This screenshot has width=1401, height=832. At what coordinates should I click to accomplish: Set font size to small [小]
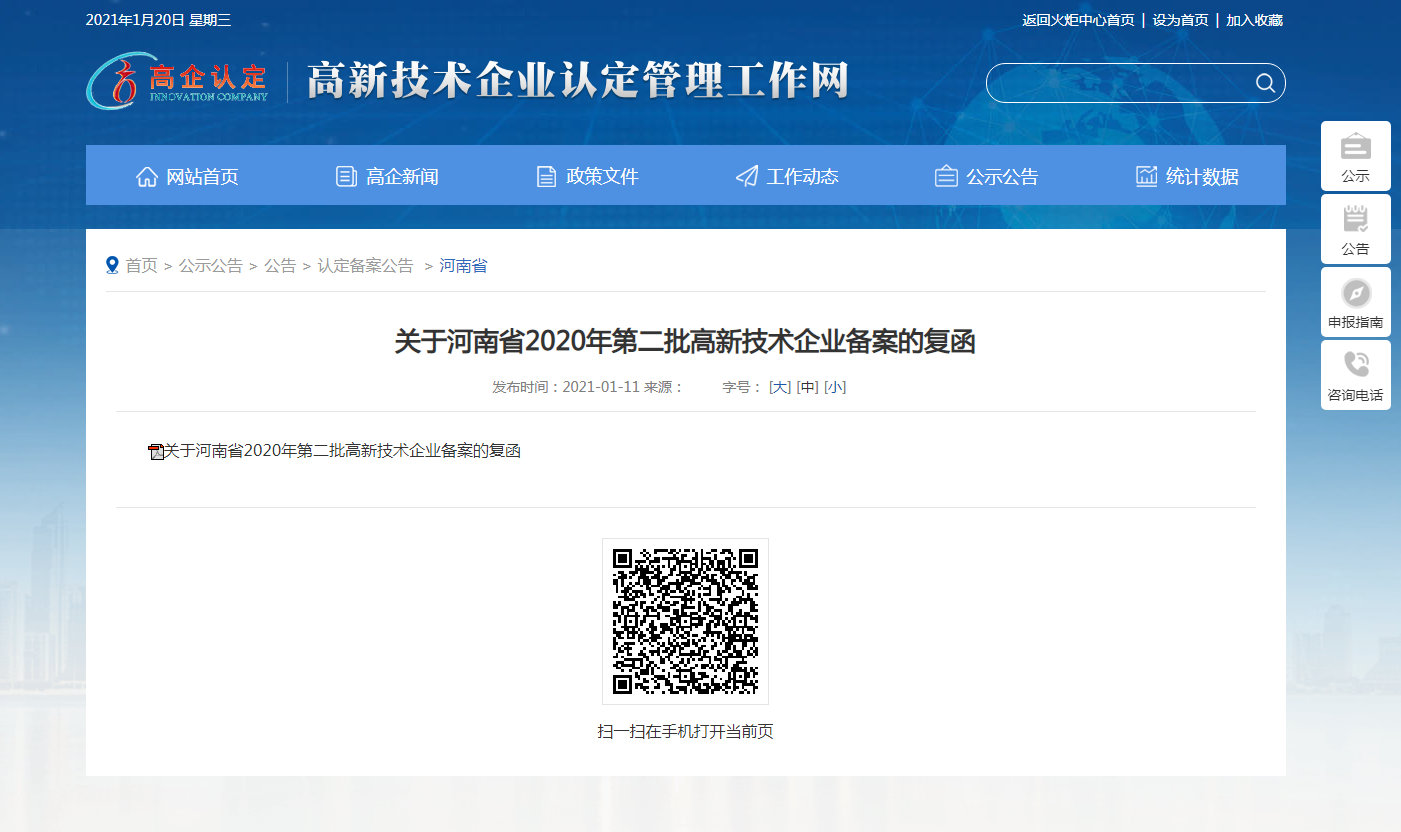(835, 387)
